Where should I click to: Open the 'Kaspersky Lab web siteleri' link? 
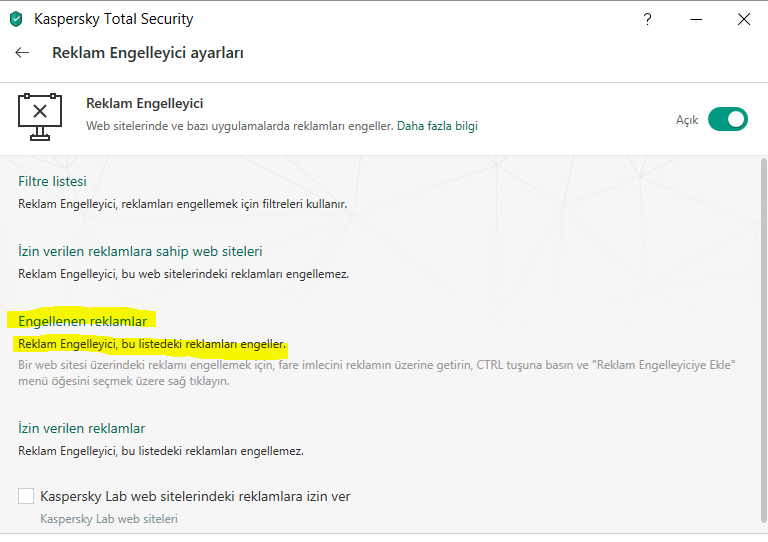point(108,519)
